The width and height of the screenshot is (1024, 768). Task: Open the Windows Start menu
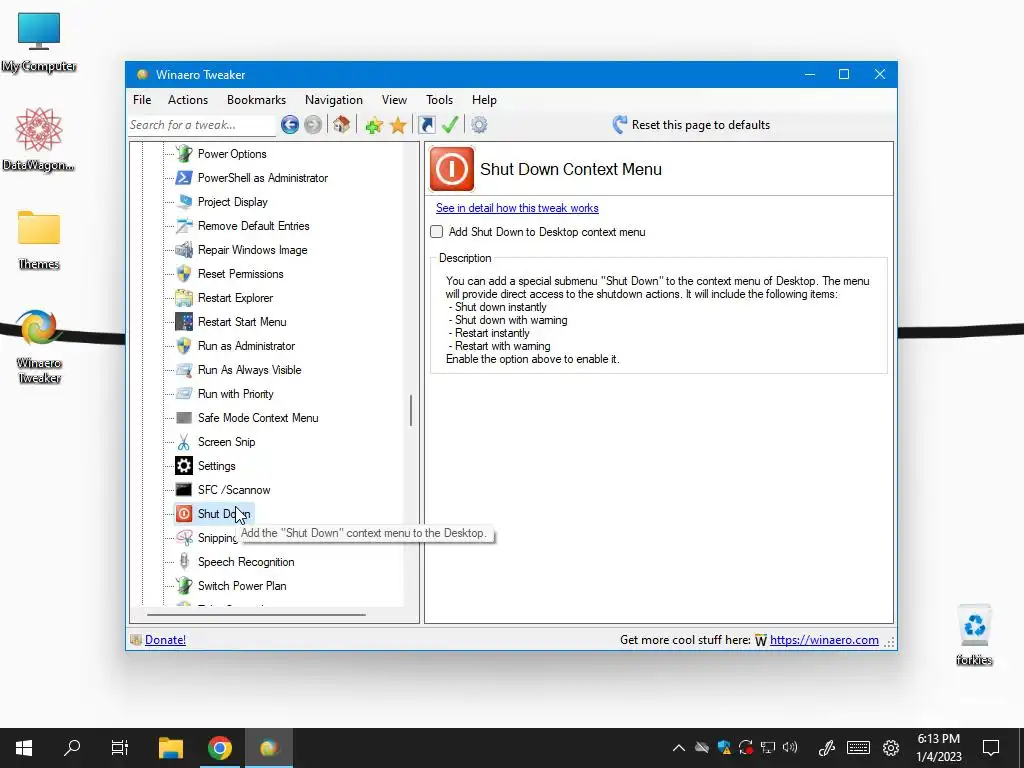(x=24, y=748)
